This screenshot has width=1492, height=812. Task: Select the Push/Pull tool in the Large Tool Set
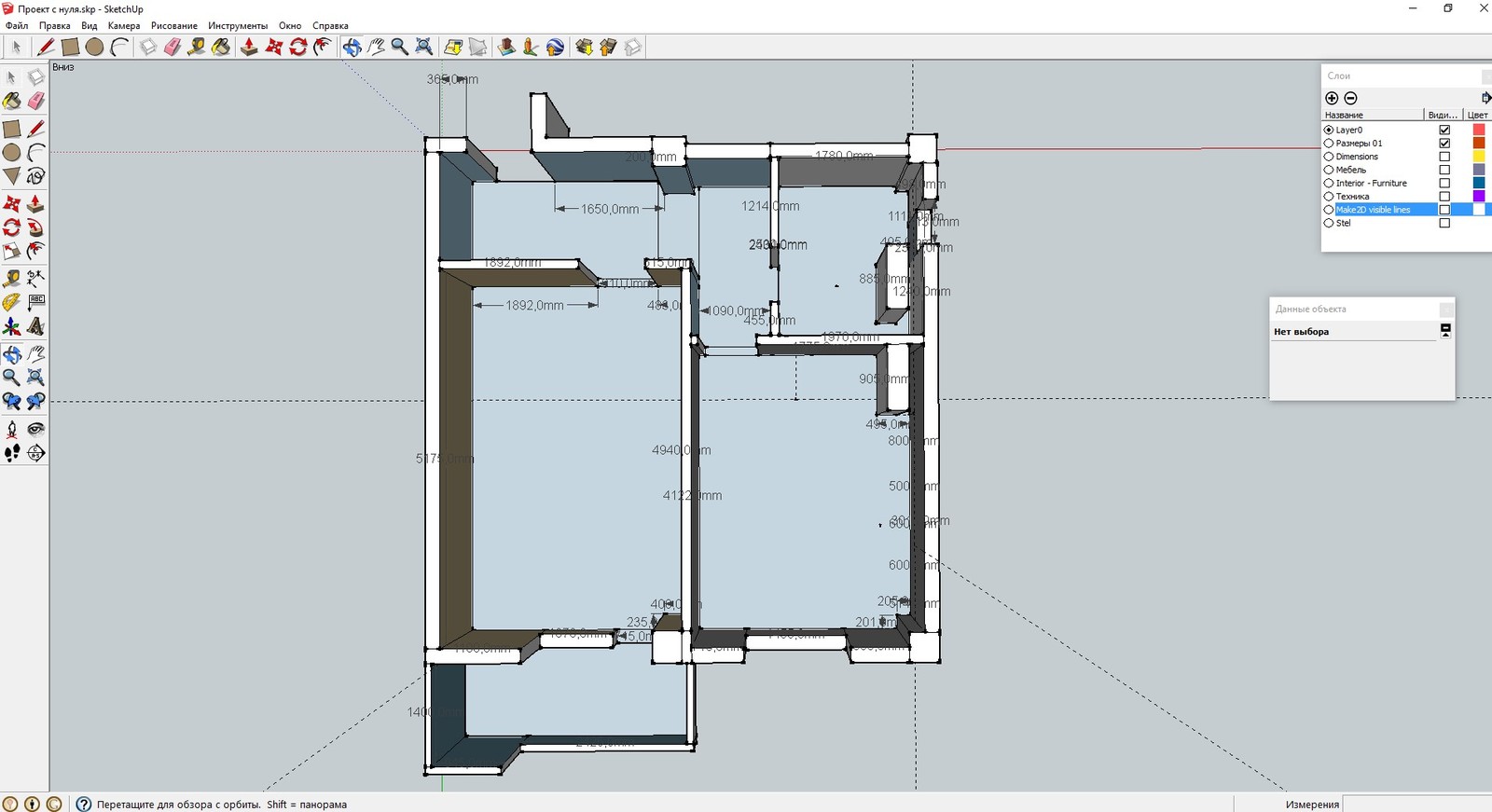[x=35, y=203]
